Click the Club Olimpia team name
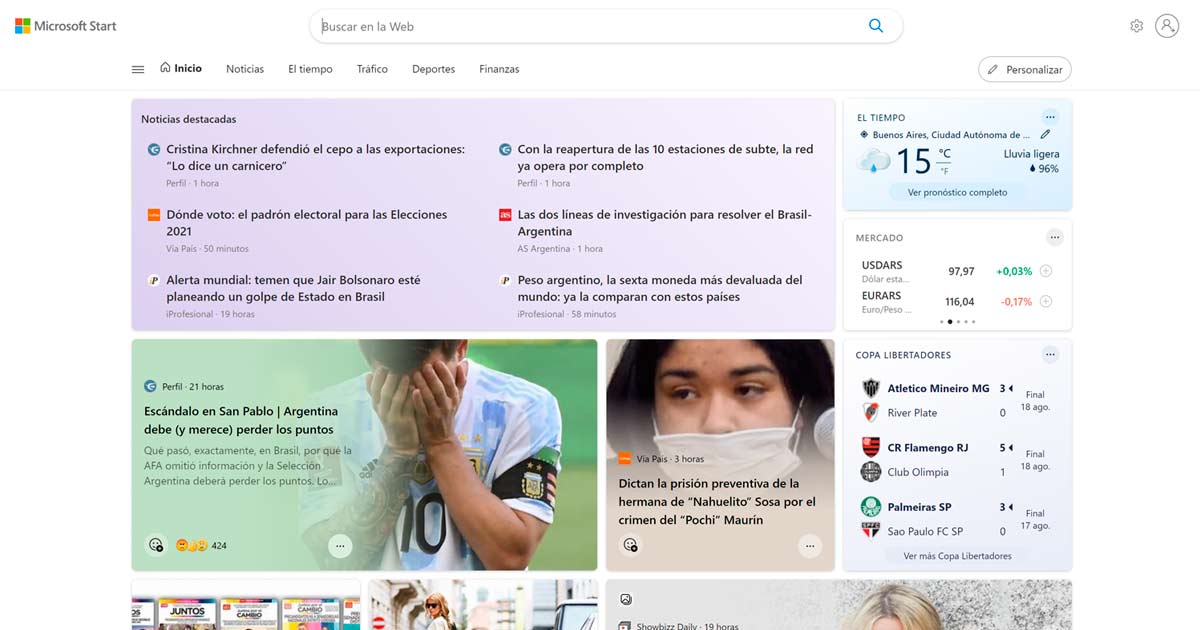This screenshot has width=1200, height=630. pos(918,472)
